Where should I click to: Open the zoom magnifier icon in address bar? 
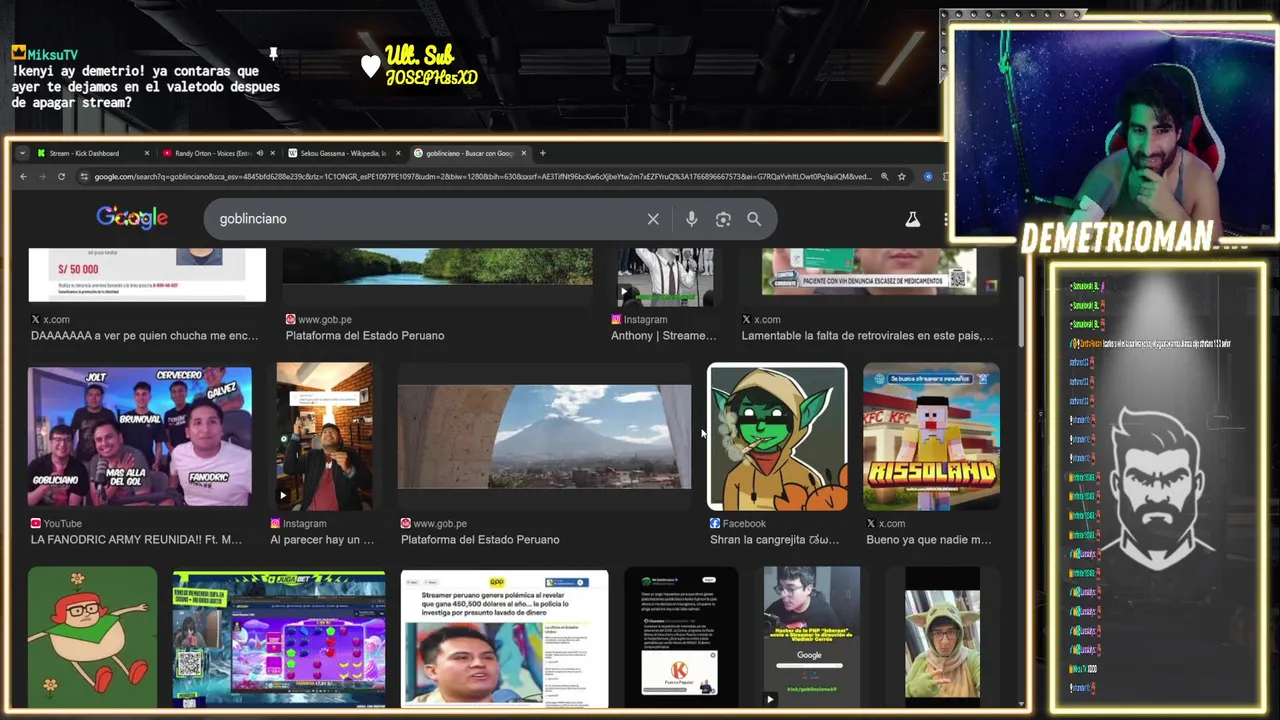884,177
